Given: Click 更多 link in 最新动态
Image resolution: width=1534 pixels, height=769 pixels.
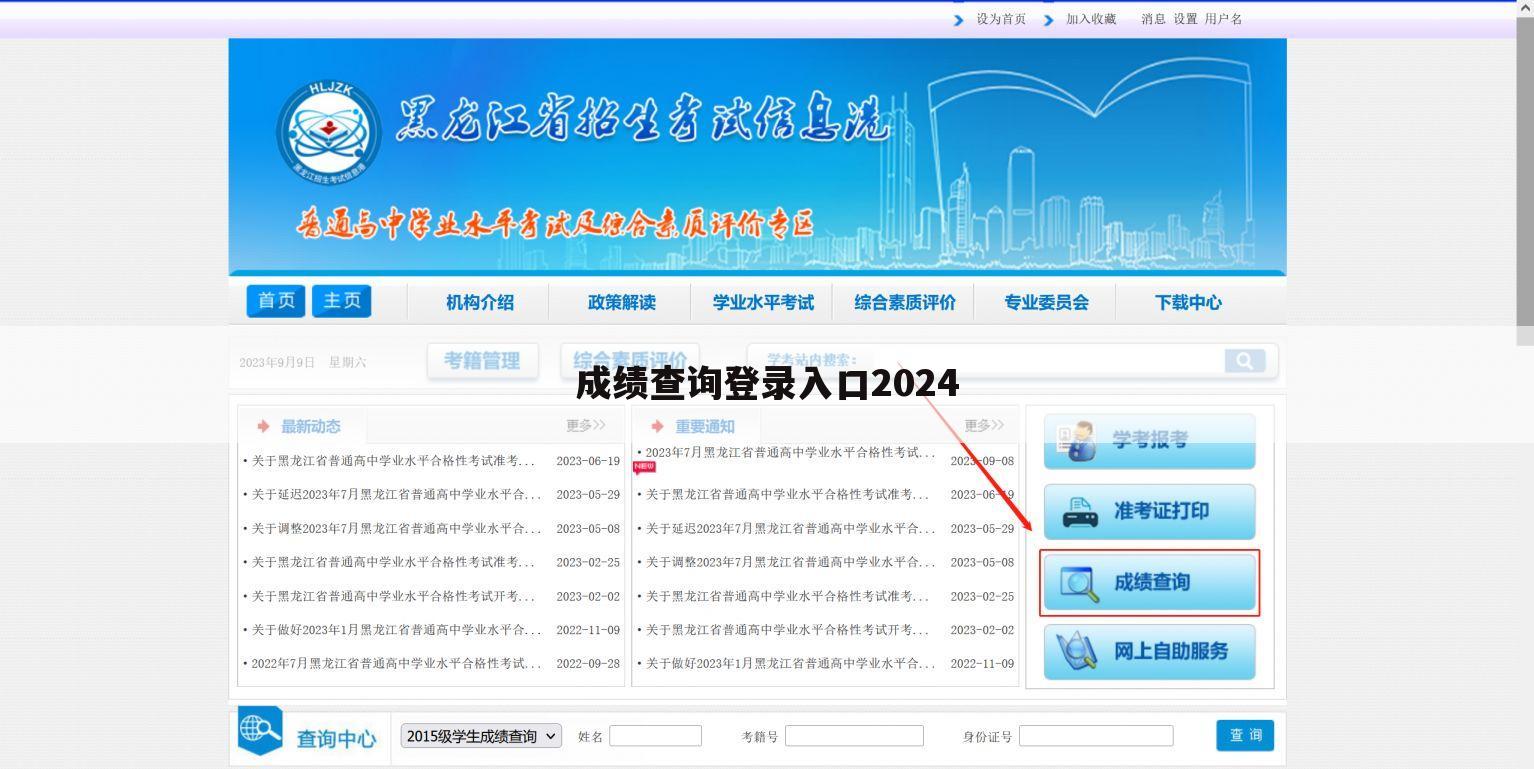Looking at the screenshot, I should 586,426.
